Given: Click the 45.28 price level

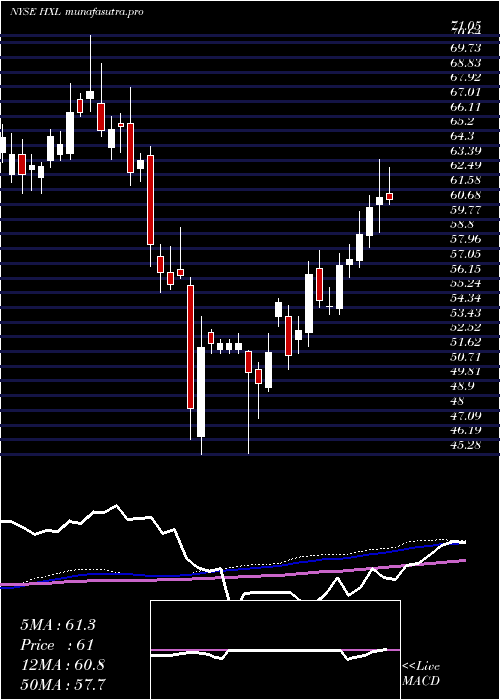Looking at the screenshot, I should [466, 445].
